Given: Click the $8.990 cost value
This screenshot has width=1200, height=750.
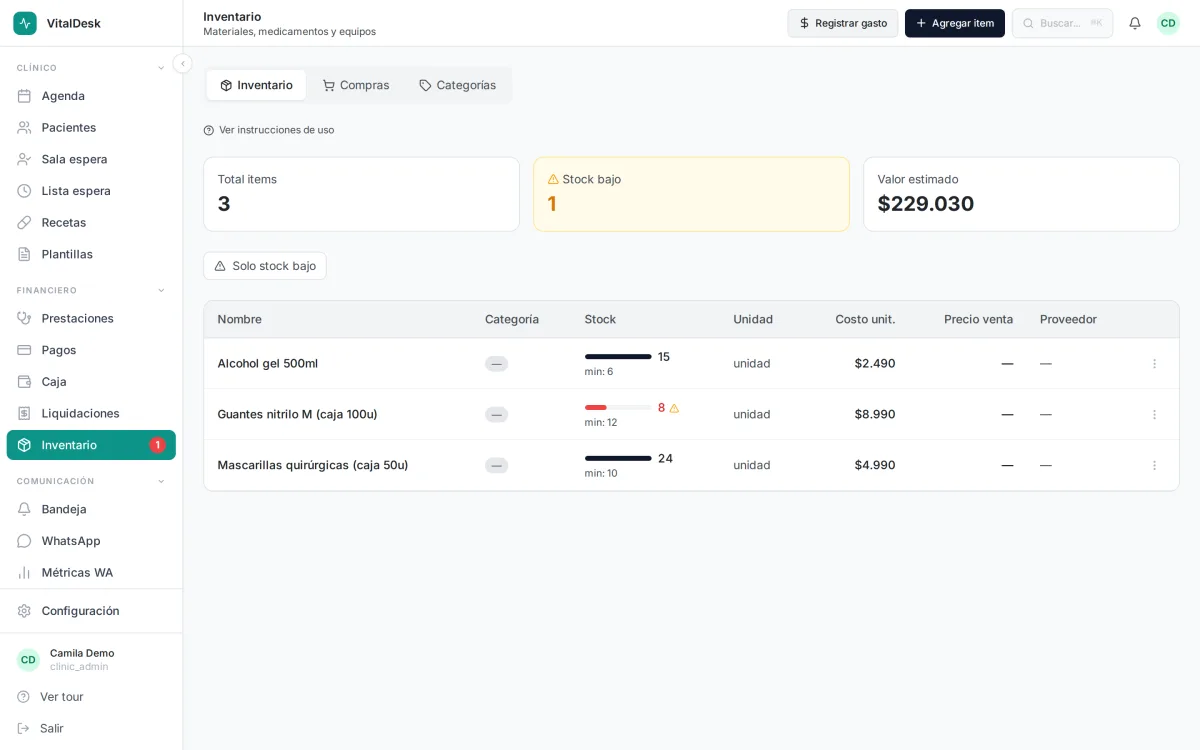Looking at the screenshot, I should pos(875,415).
